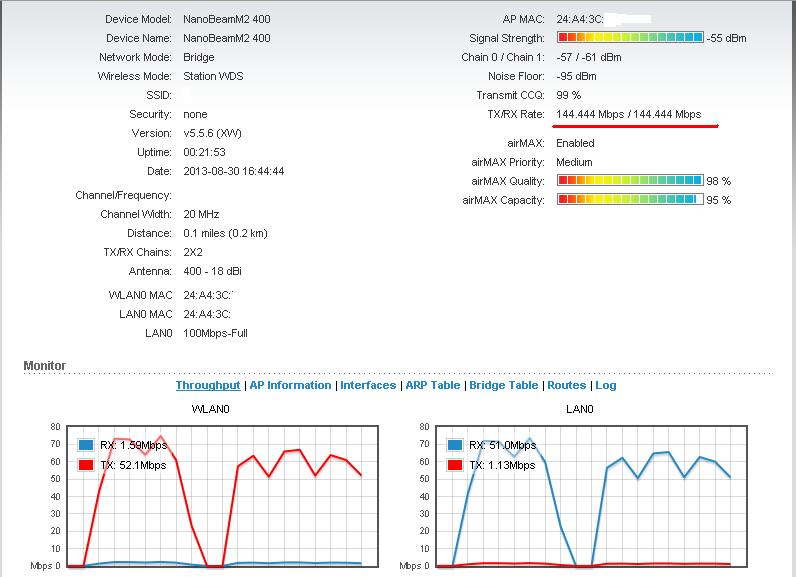Click the Signal Strength colored bar

pyautogui.click(x=629, y=38)
